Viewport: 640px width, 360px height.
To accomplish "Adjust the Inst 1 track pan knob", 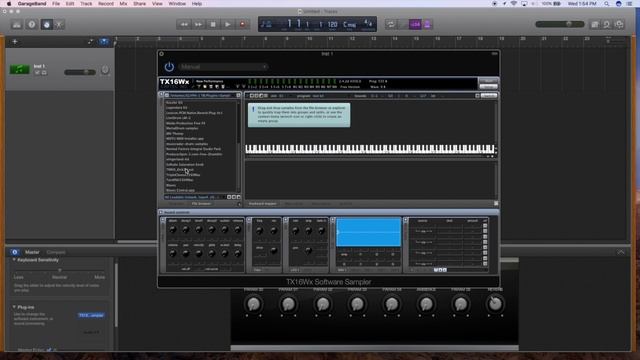I will 105,70.
